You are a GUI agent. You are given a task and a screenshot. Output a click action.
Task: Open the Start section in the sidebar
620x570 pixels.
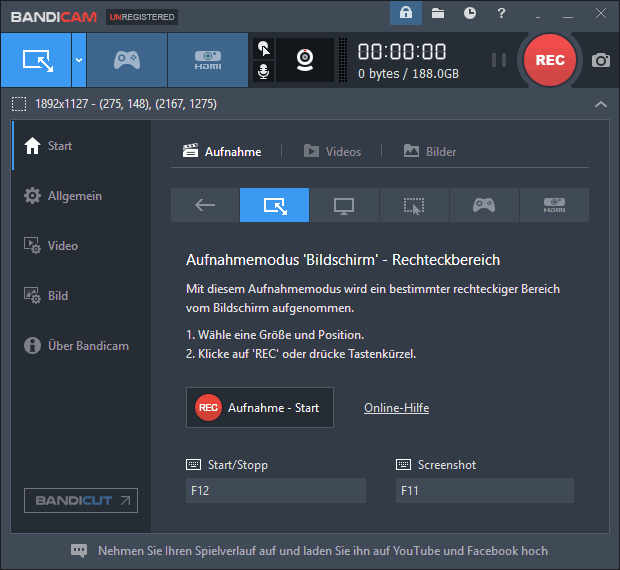click(81, 146)
